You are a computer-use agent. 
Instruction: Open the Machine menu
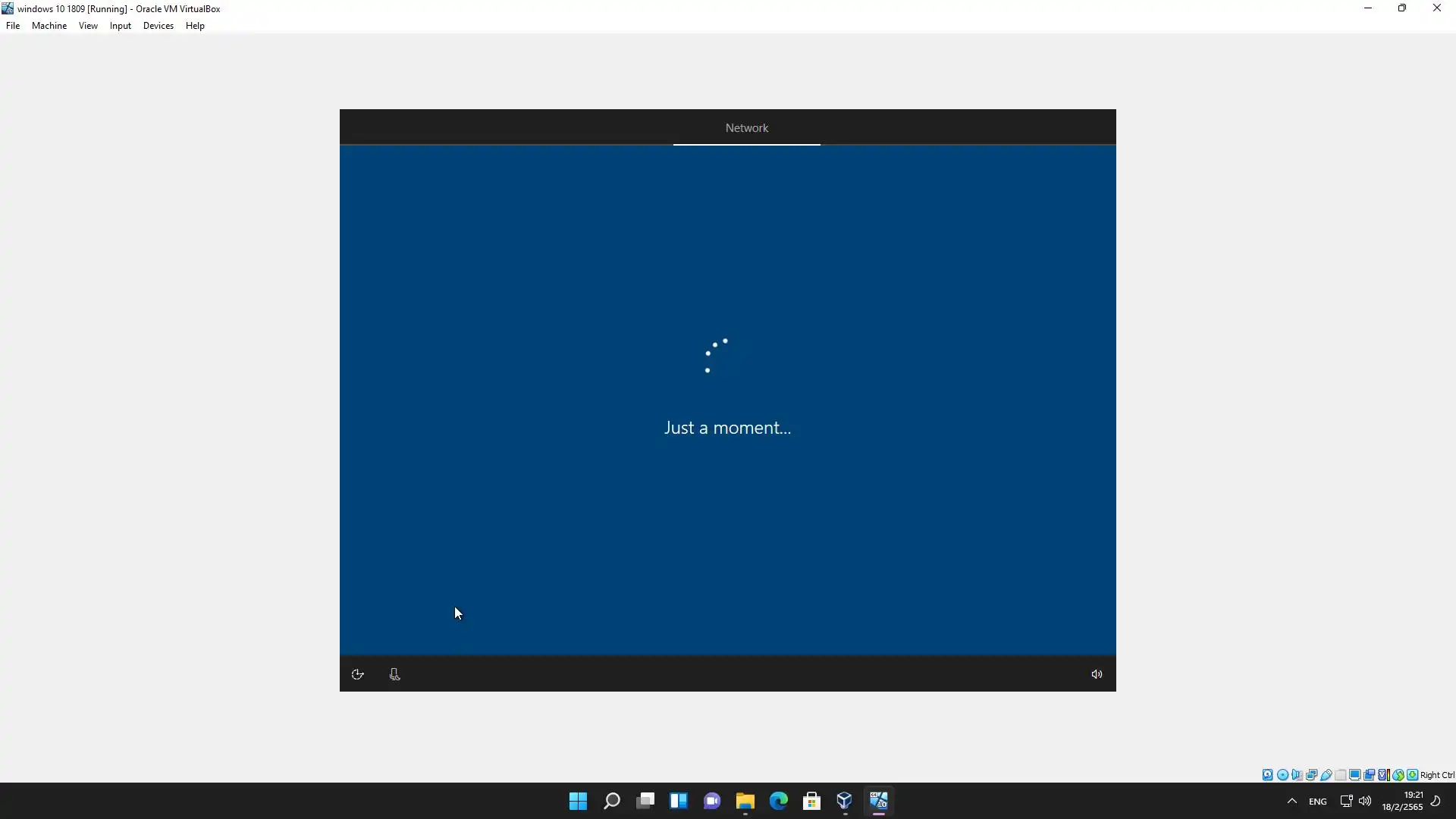(x=49, y=26)
